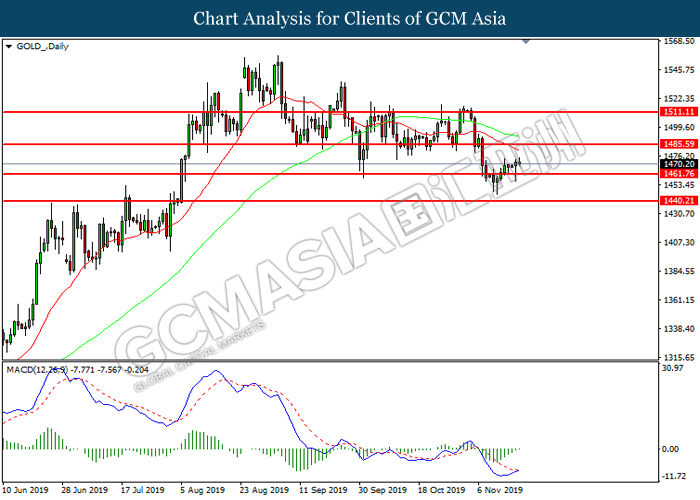Screen dimensions: 700x500
Task: Click the 5 Aug 2019 date label
Action: pyautogui.click(x=202, y=490)
